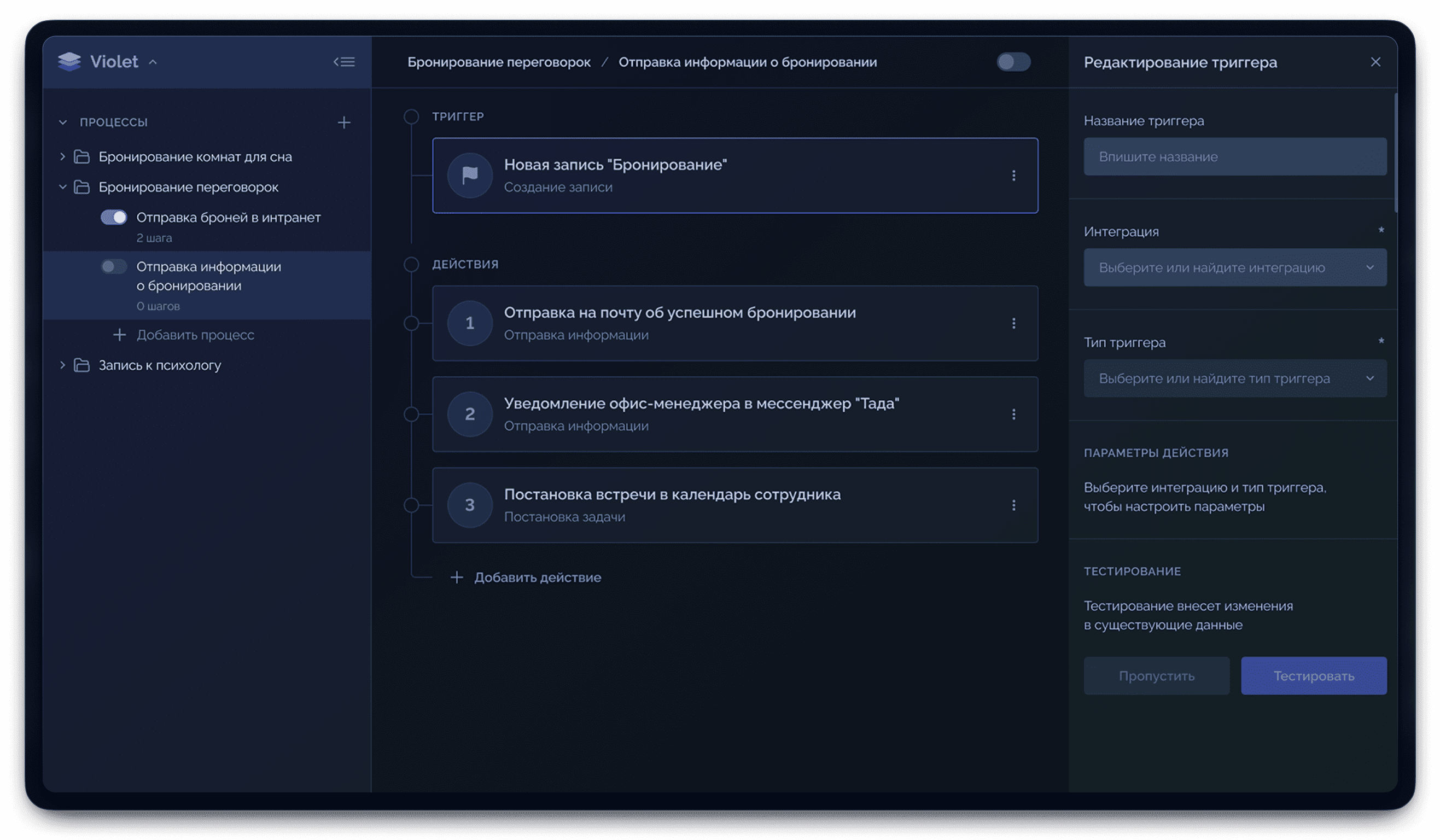The image size is (1440, 840).
Task: Open the Интеграция dropdown
Action: pos(1234,267)
